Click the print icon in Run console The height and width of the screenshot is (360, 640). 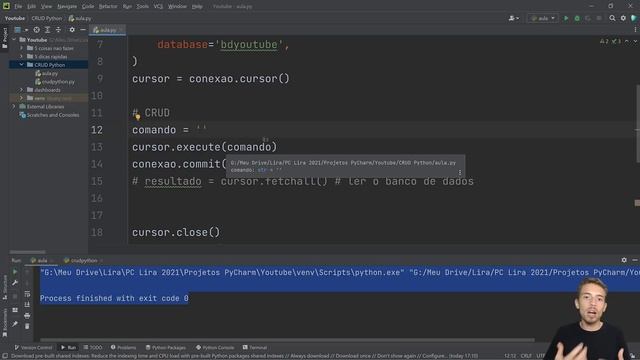(27, 316)
